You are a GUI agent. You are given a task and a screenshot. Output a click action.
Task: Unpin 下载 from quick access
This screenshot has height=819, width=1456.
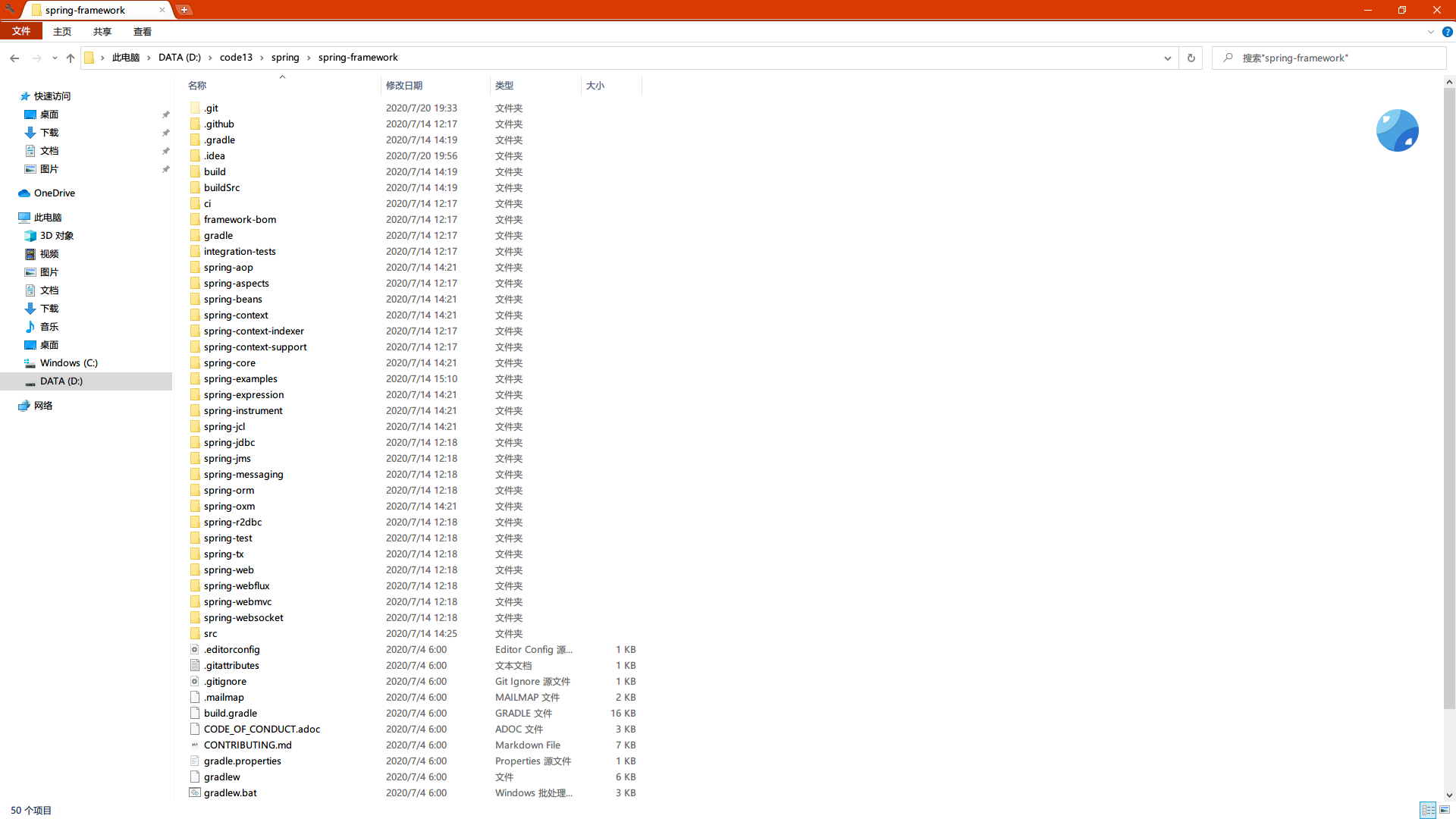pyautogui.click(x=165, y=133)
